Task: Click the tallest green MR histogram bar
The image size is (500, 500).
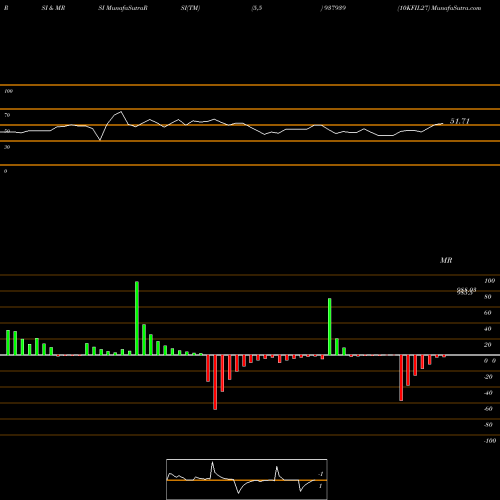Action: point(137,318)
